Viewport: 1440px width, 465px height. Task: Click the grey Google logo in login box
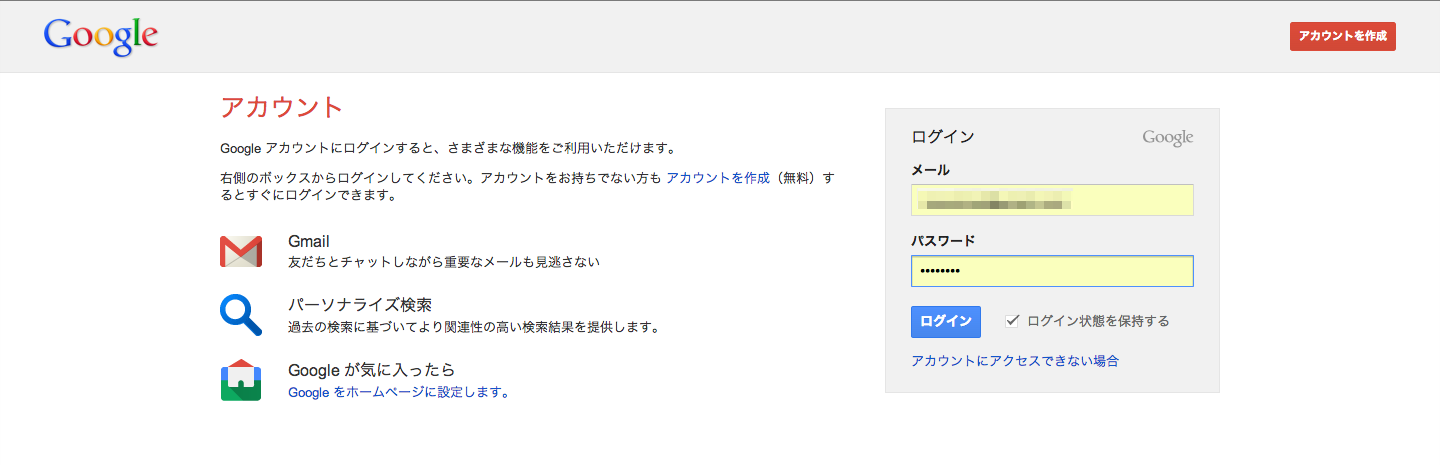point(1168,138)
